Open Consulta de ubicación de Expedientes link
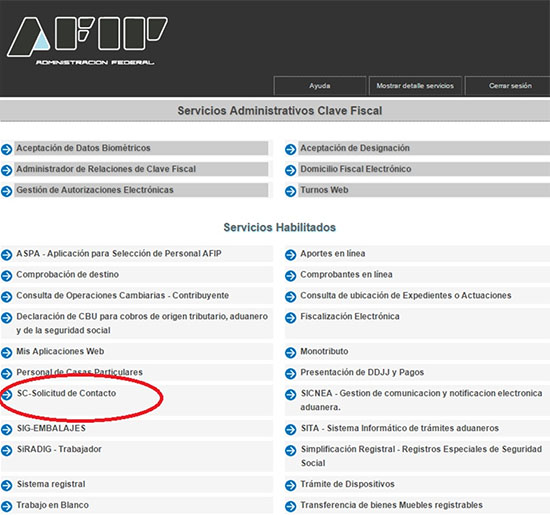550x515 pixels. [406, 295]
